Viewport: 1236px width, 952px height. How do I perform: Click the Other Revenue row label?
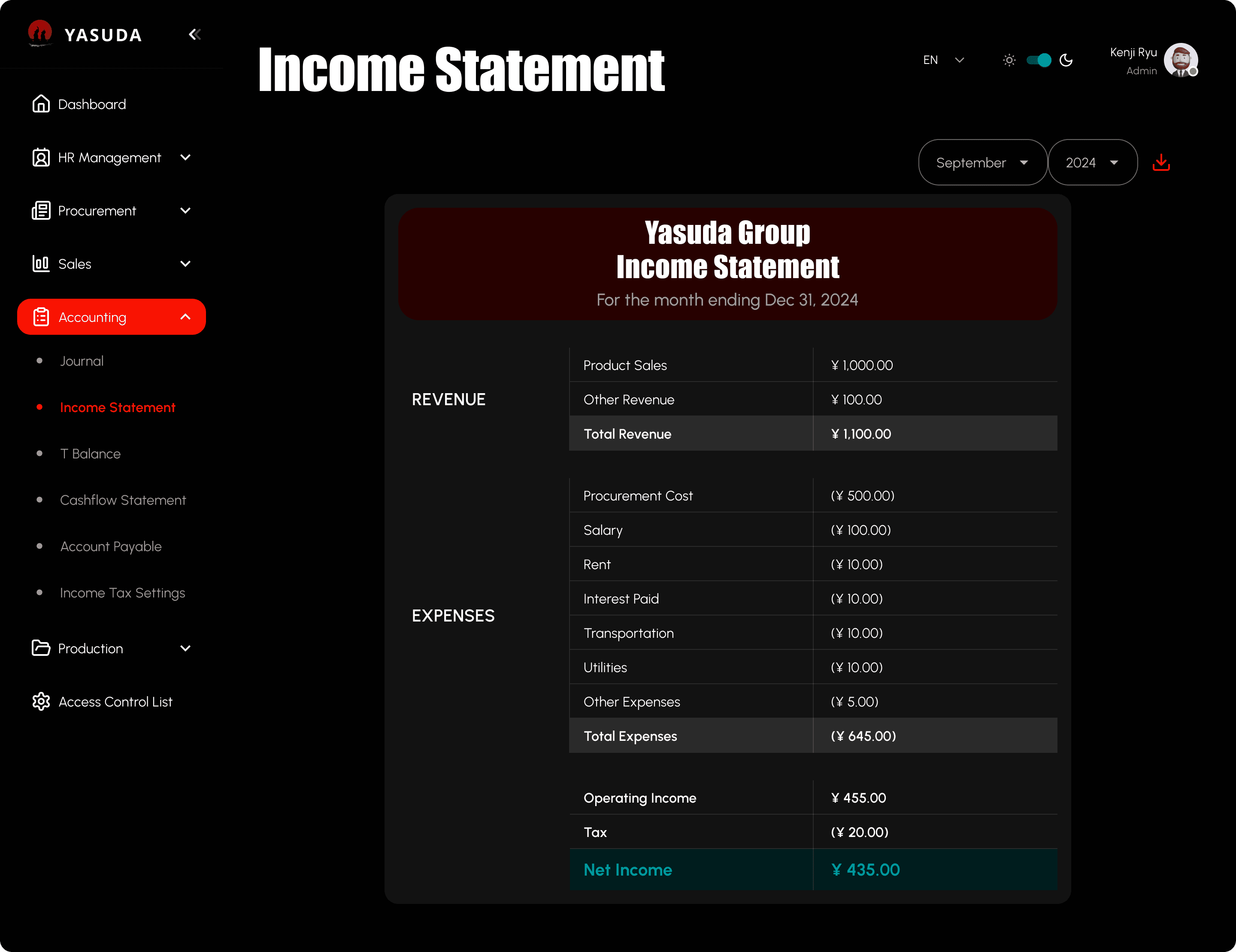[x=629, y=400]
